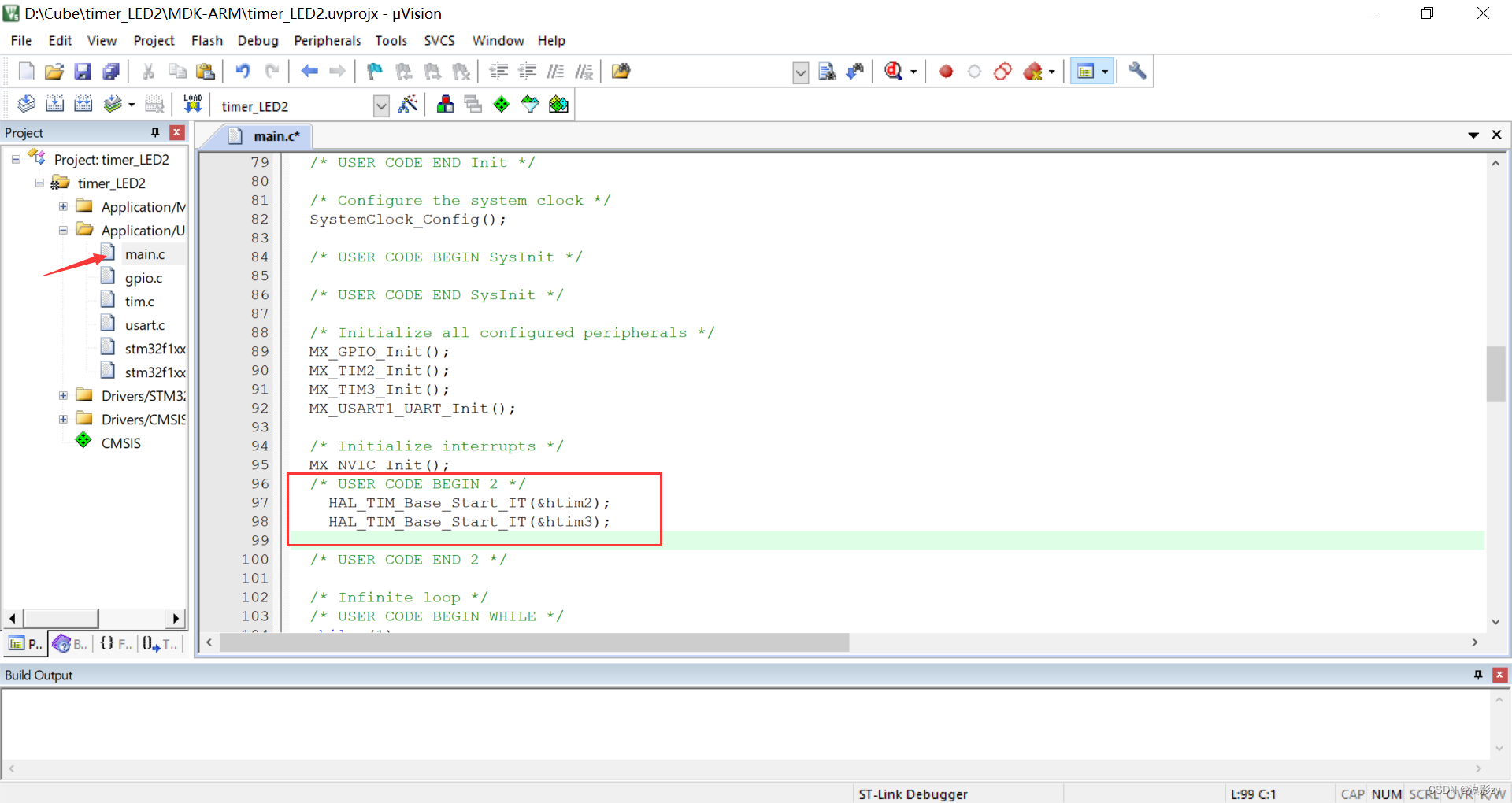The image size is (1512, 803).
Task: Select Software Packs funnel icon
Action: tap(530, 104)
